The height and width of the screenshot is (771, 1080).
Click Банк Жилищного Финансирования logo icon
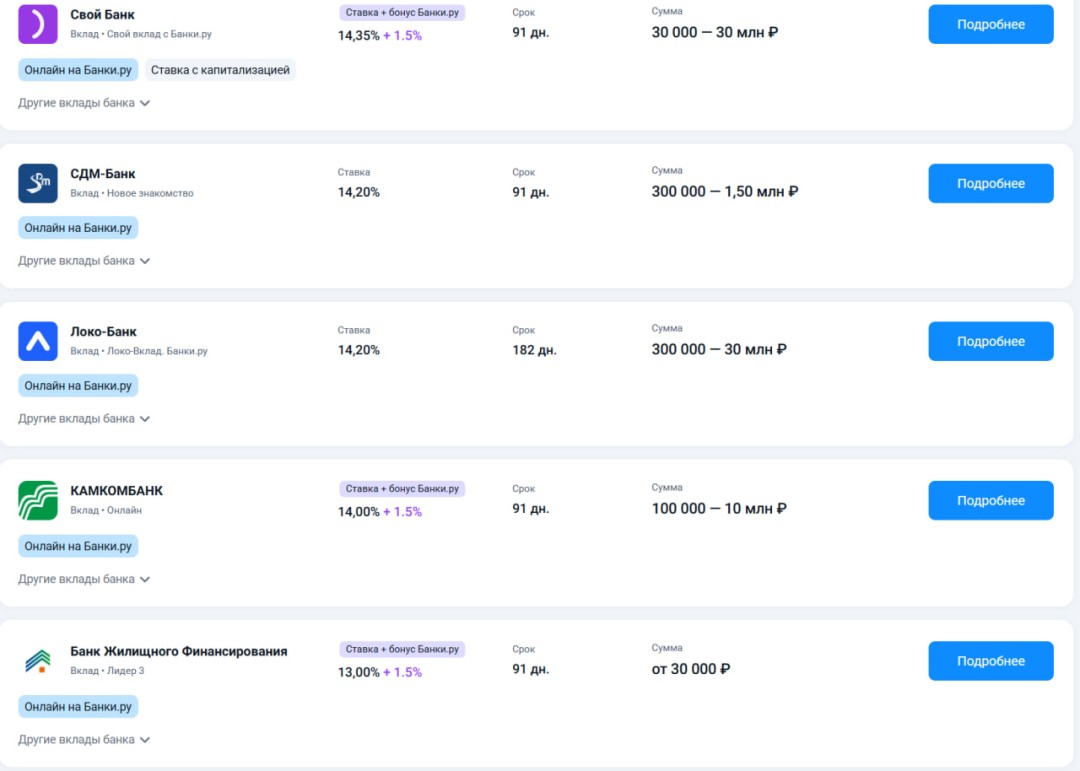pyautogui.click(x=38, y=661)
